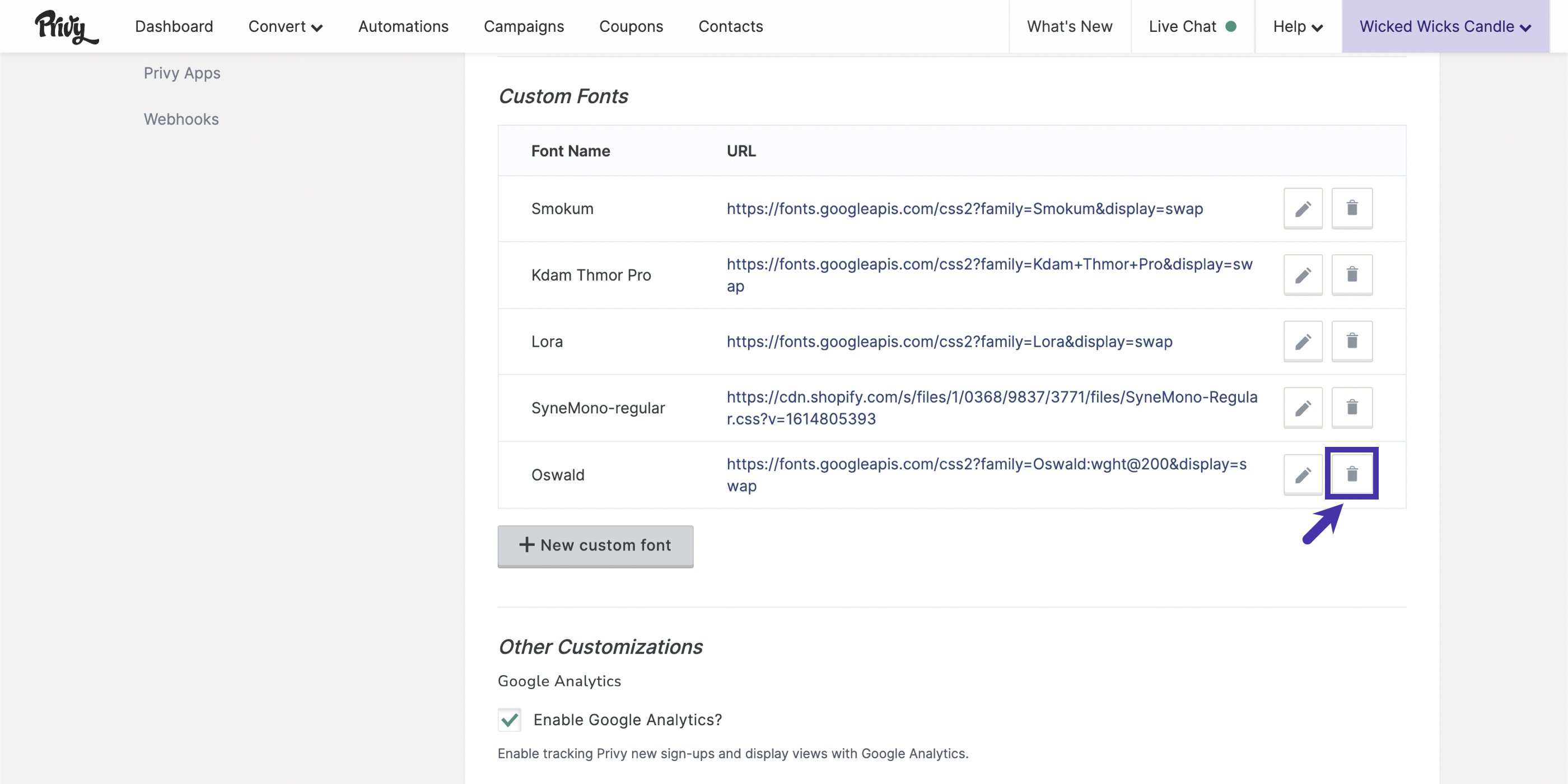This screenshot has height=784, width=1568.
Task: Click the URL column header
Action: point(741,151)
